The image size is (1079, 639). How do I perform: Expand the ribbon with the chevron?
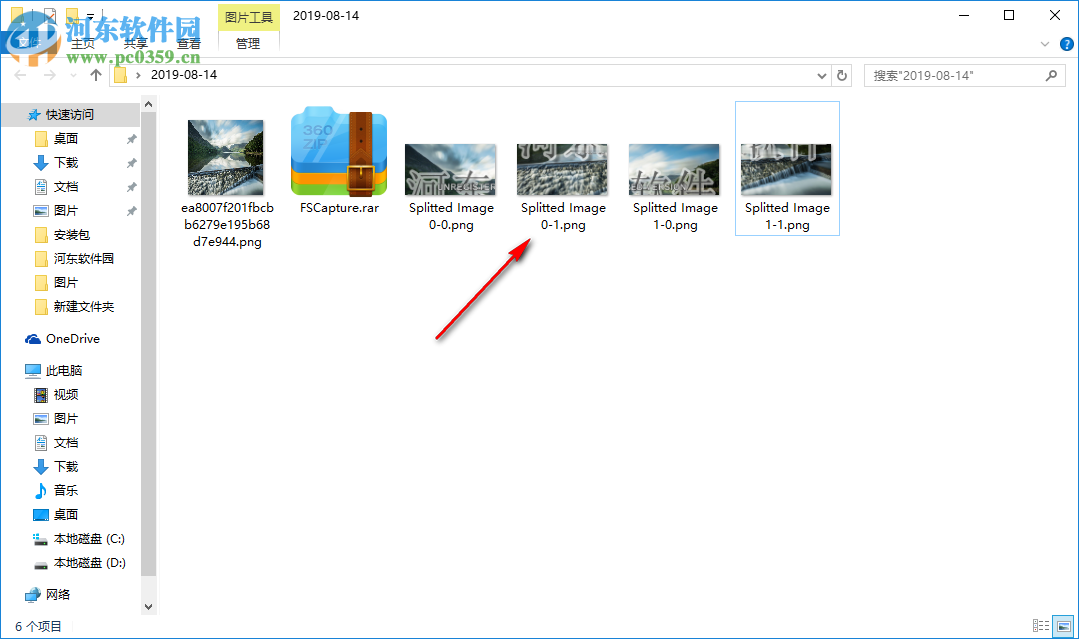(1045, 44)
